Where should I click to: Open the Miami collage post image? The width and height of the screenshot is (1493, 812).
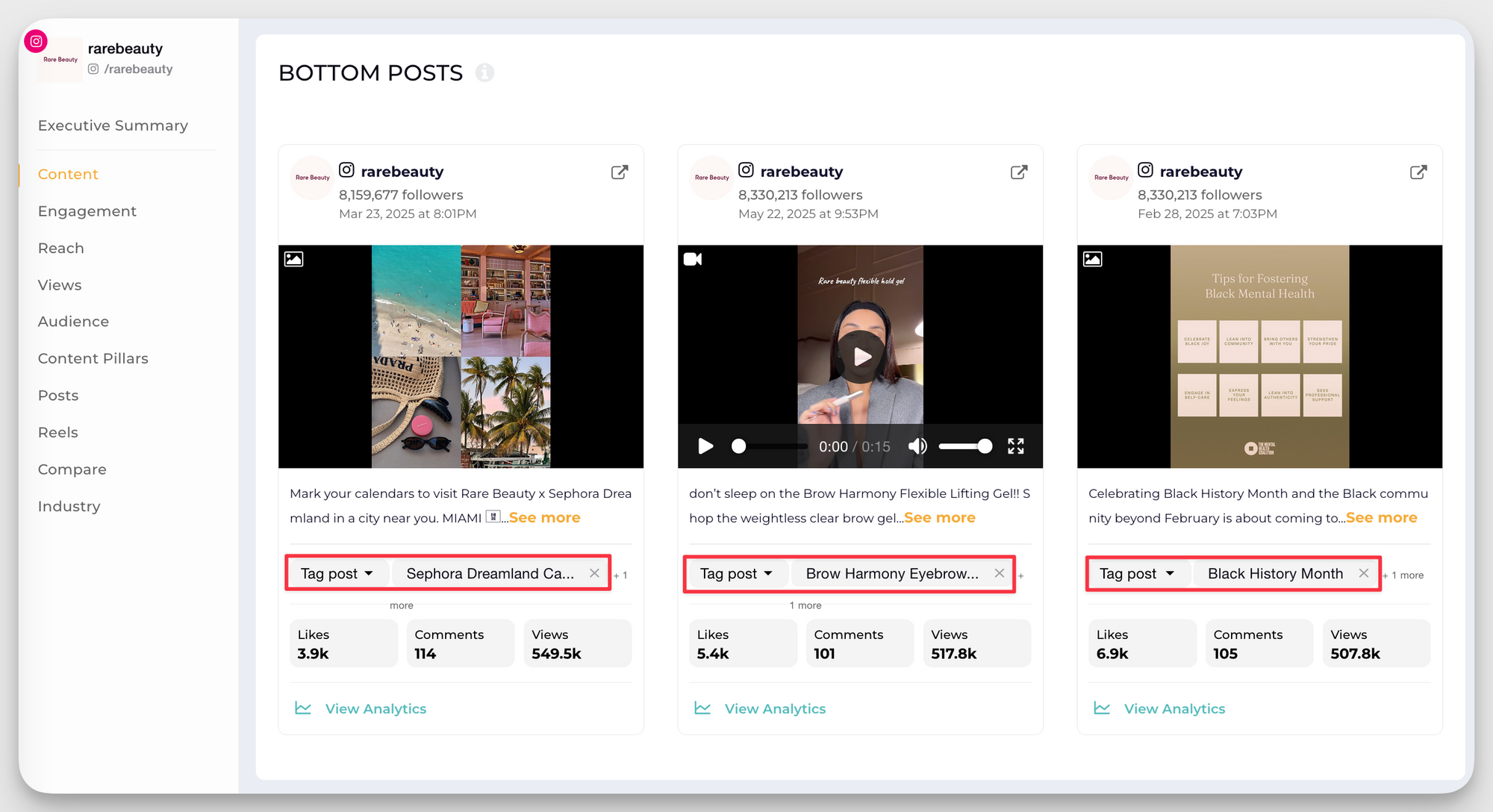461,357
